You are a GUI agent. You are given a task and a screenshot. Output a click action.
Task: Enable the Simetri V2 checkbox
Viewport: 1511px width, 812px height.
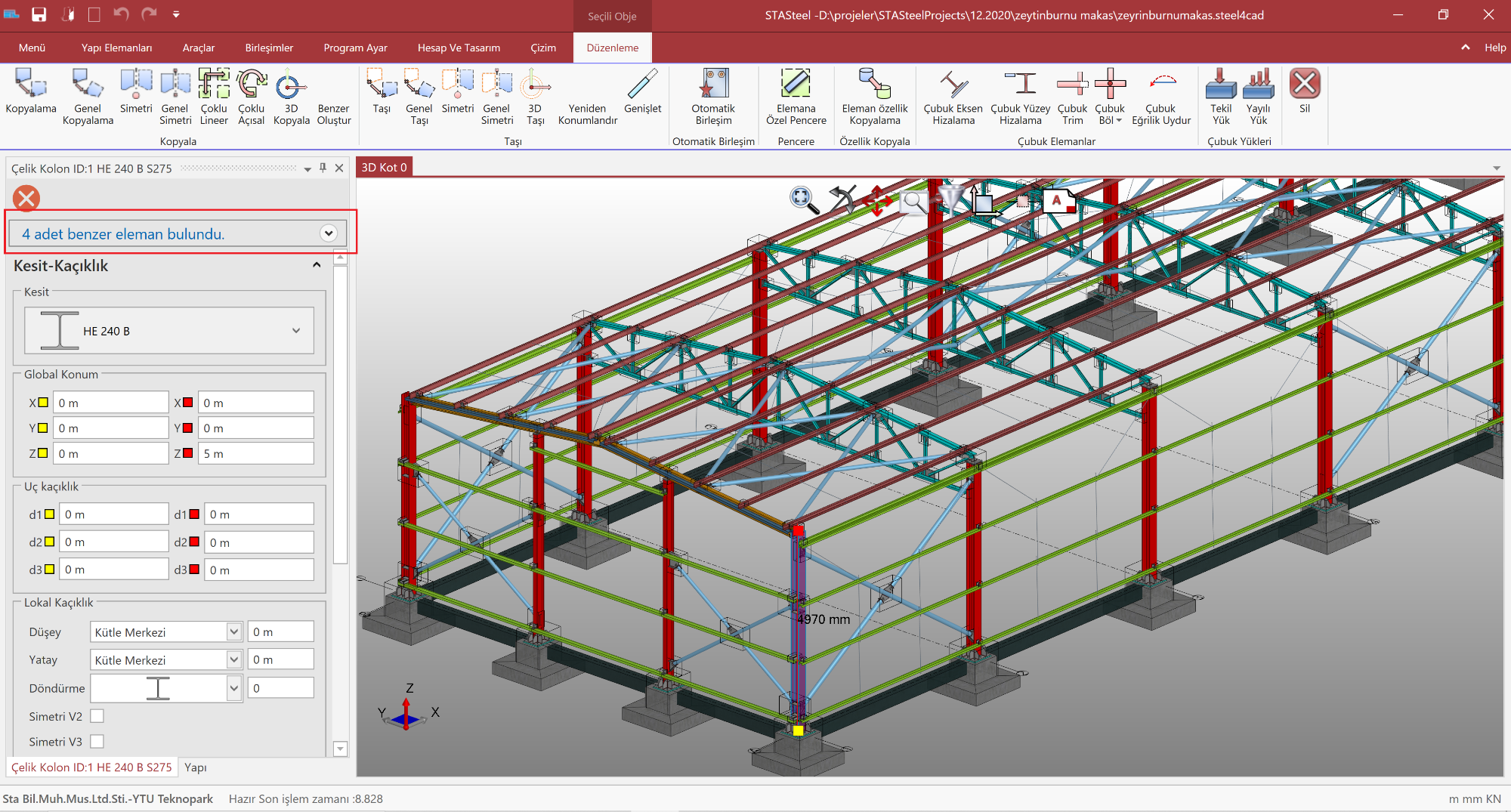tap(97, 716)
